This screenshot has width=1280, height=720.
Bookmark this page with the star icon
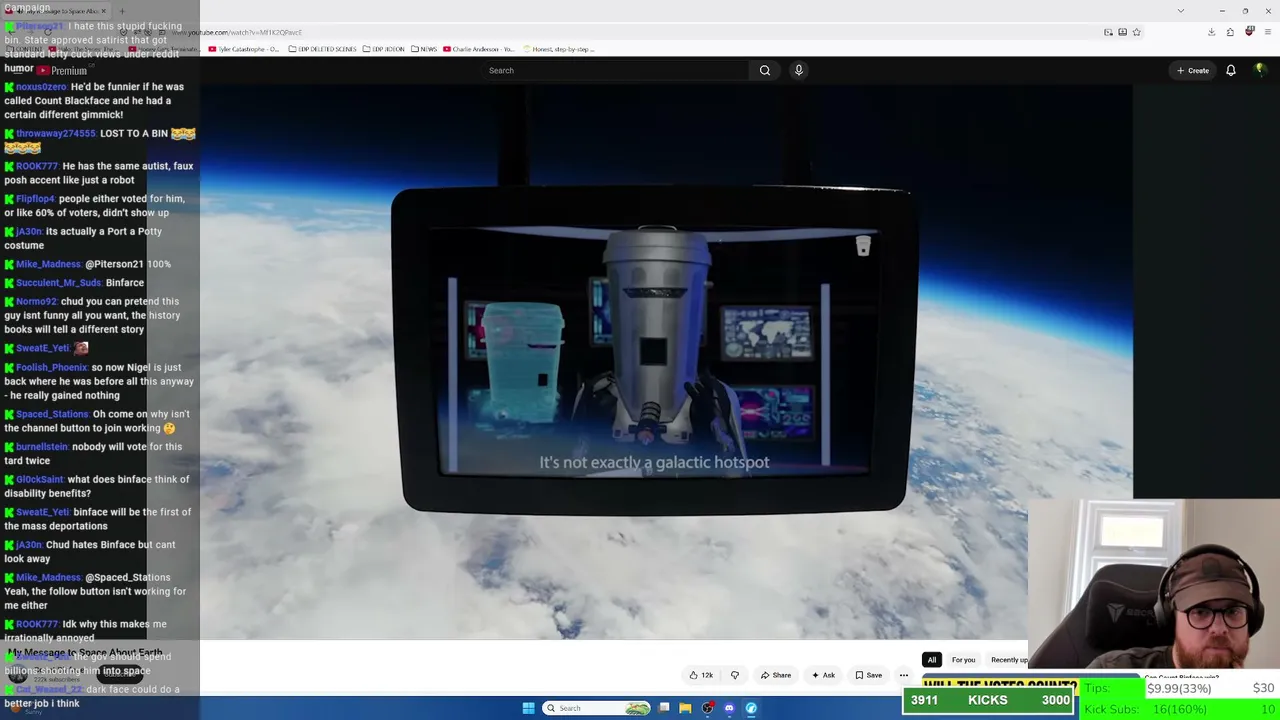click(x=1136, y=32)
